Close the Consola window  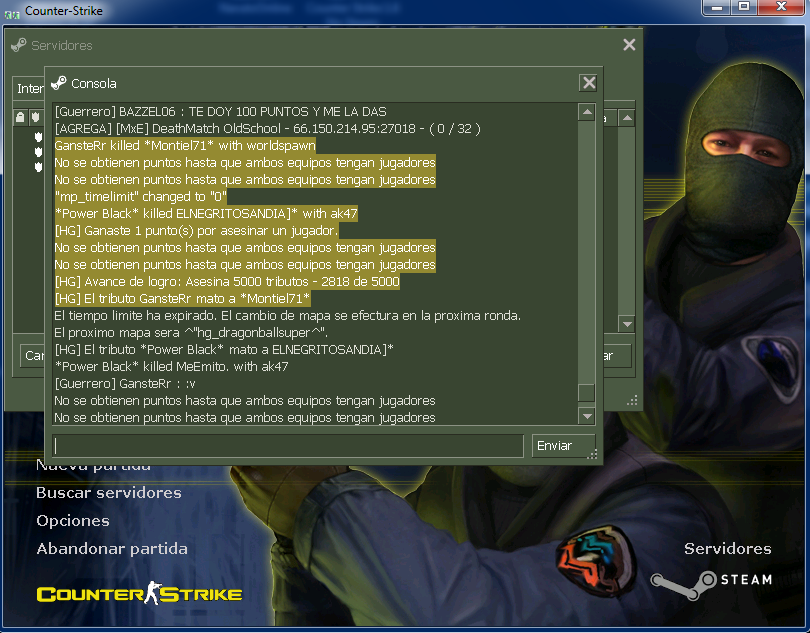coord(589,83)
